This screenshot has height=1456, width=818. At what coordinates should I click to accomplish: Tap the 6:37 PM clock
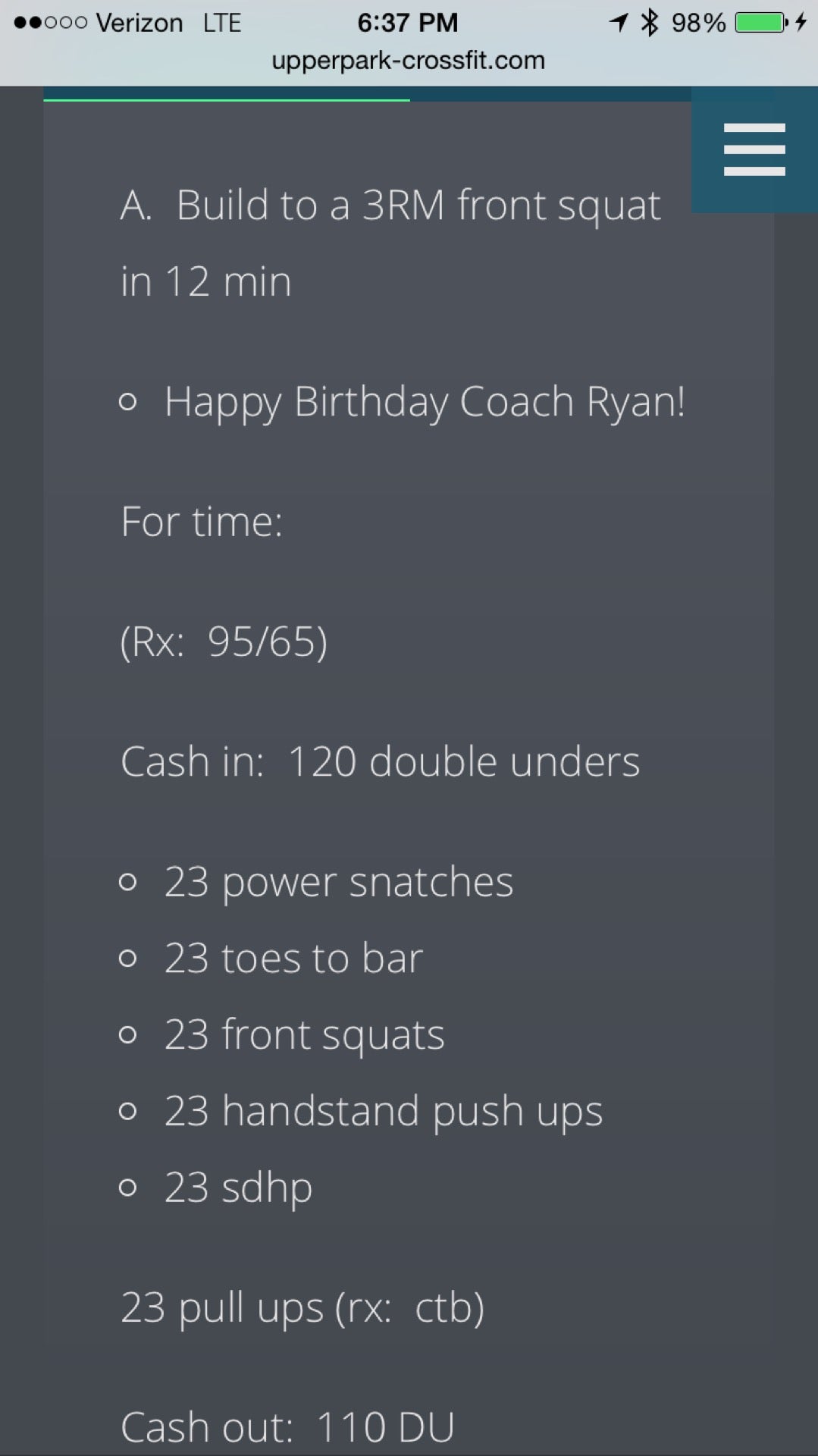(408, 23)
